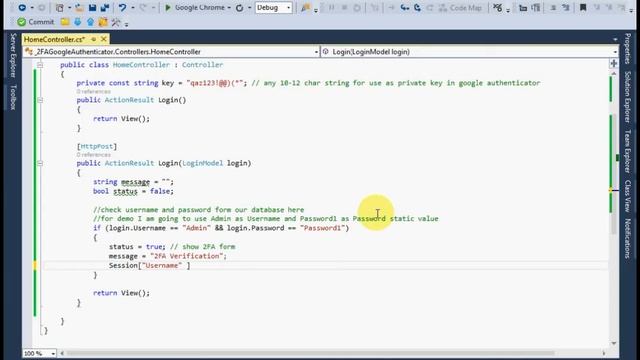Collapse the parameterless Login() method outline

pyautogui.click(x=40, y=100)
